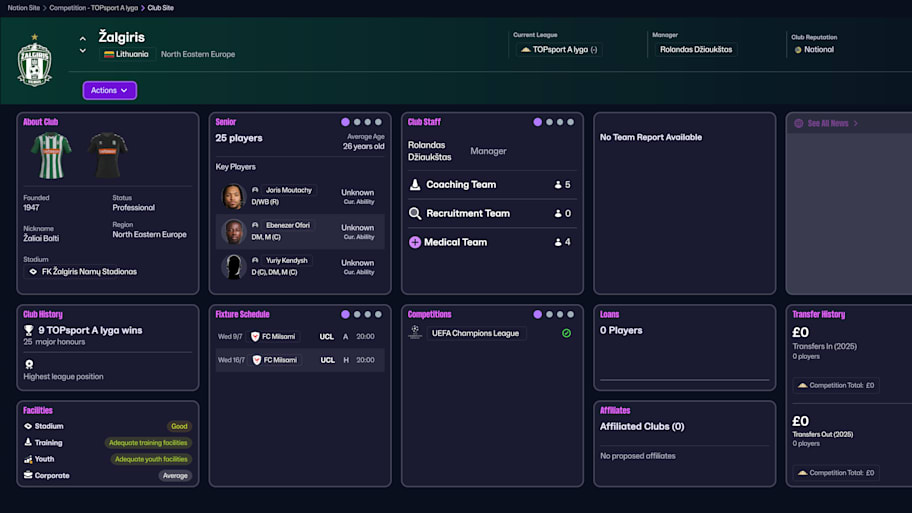Click the green status check icon in Competitions
Screen dimensions: 912x513
click(567, 333)
